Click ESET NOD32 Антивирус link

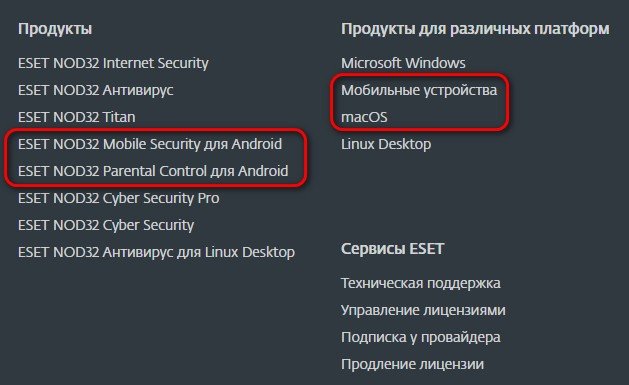(95, 90)
